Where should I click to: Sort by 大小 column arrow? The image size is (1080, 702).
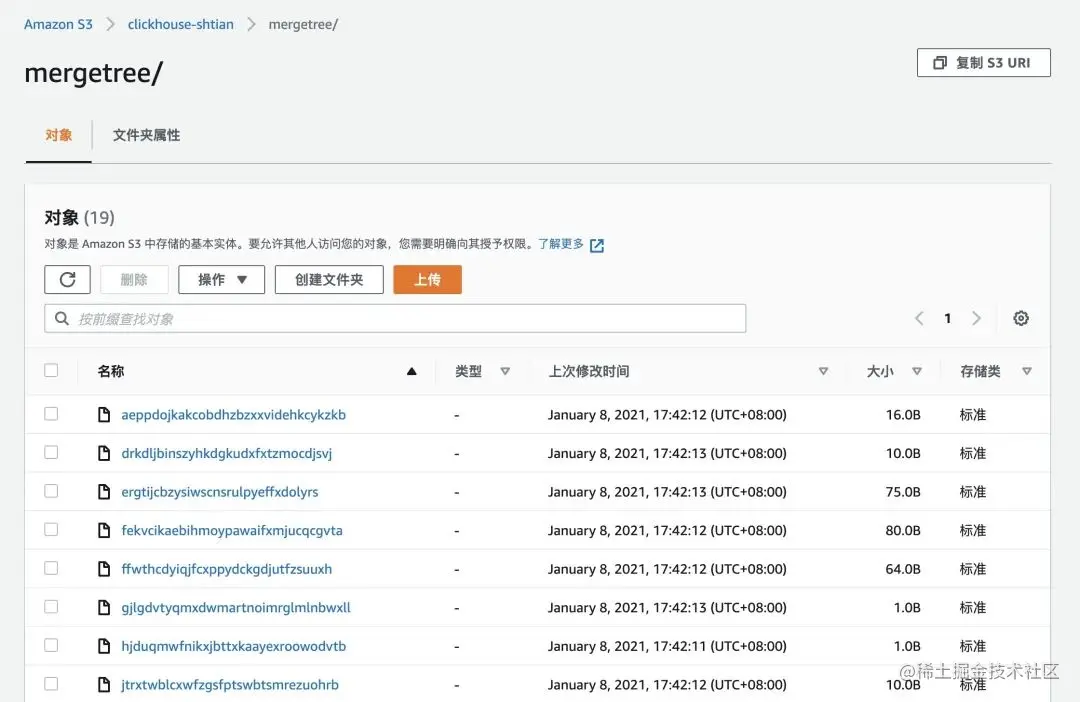point(917,371)
